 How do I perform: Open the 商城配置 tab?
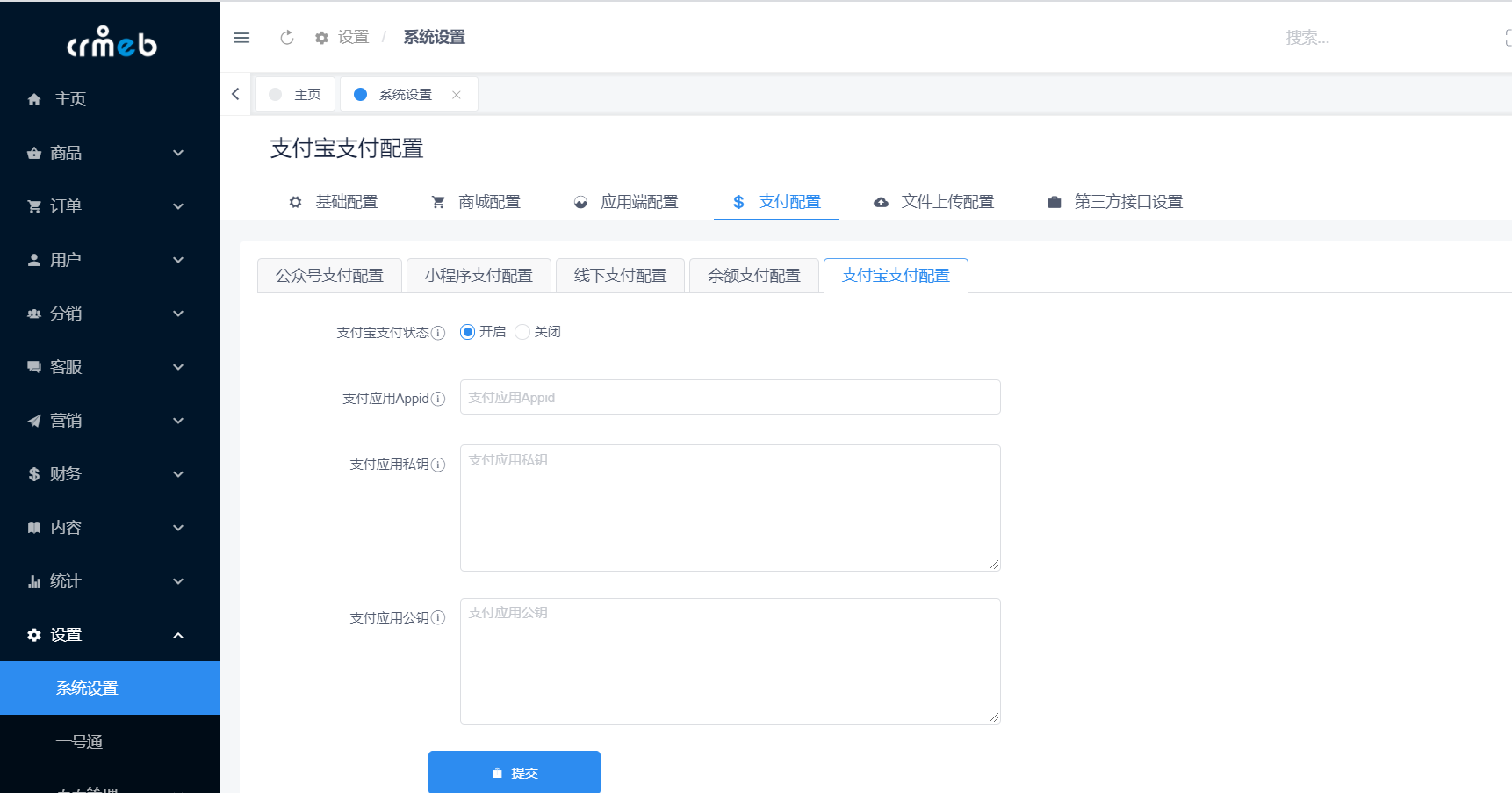(476, 202)
